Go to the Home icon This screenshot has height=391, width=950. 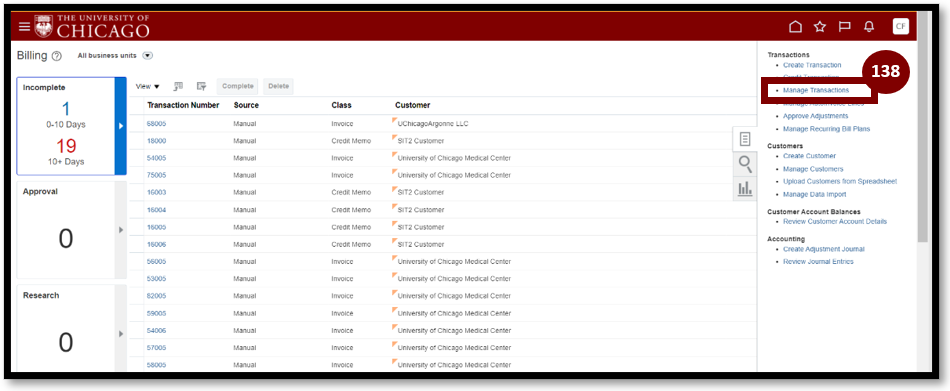[x=796, y=27]
